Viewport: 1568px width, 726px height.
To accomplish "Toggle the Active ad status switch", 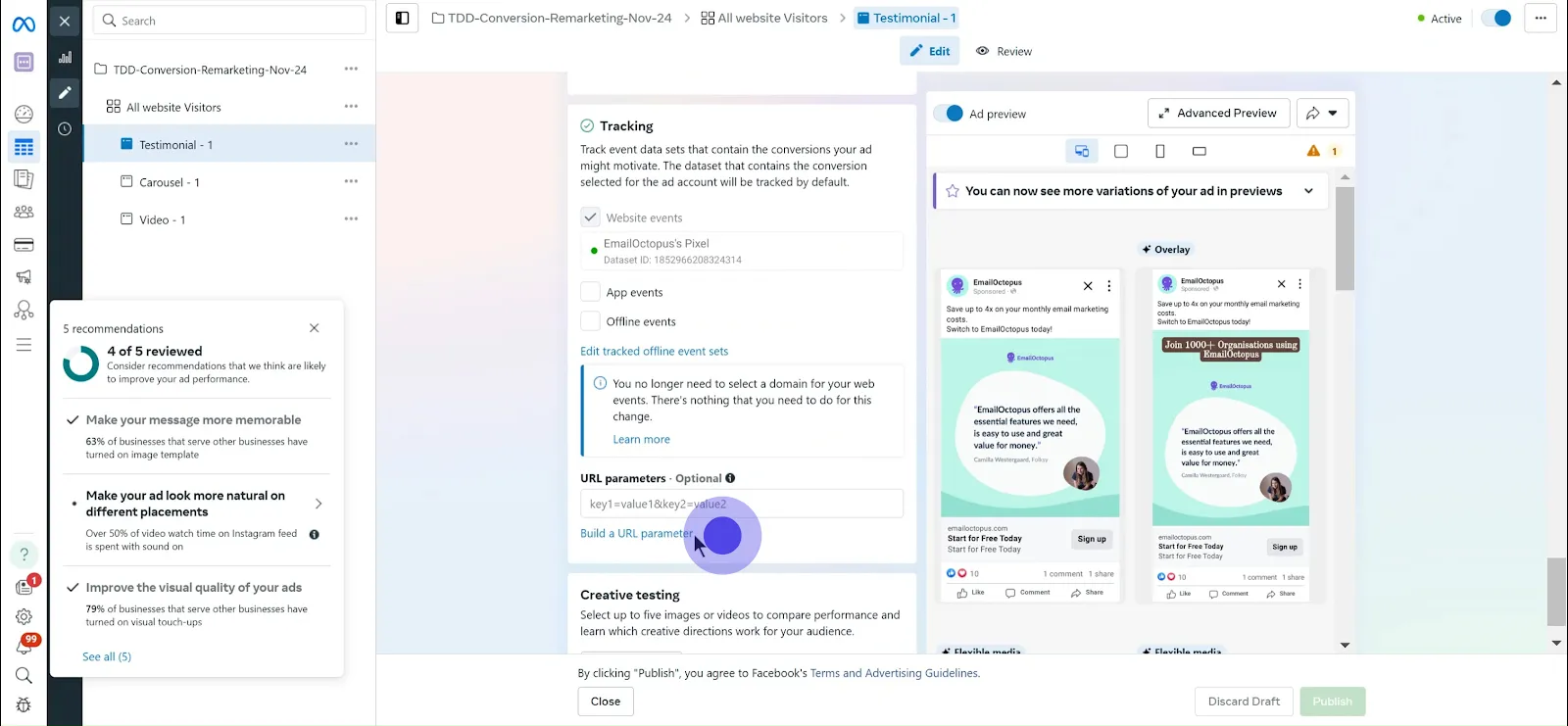I will 1496,18.
